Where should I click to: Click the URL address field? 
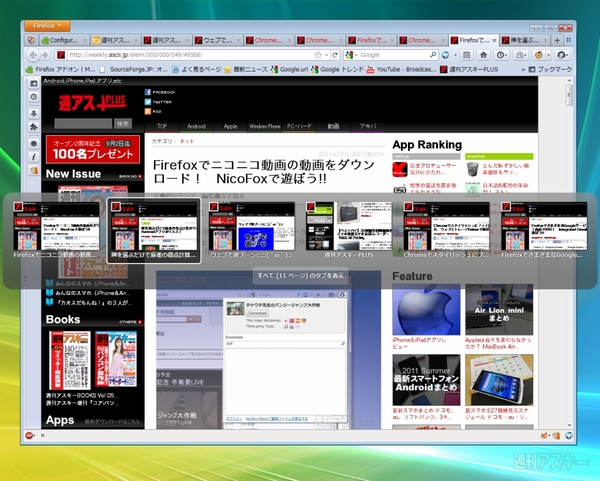pyautogui.click(x=190, y=55)
